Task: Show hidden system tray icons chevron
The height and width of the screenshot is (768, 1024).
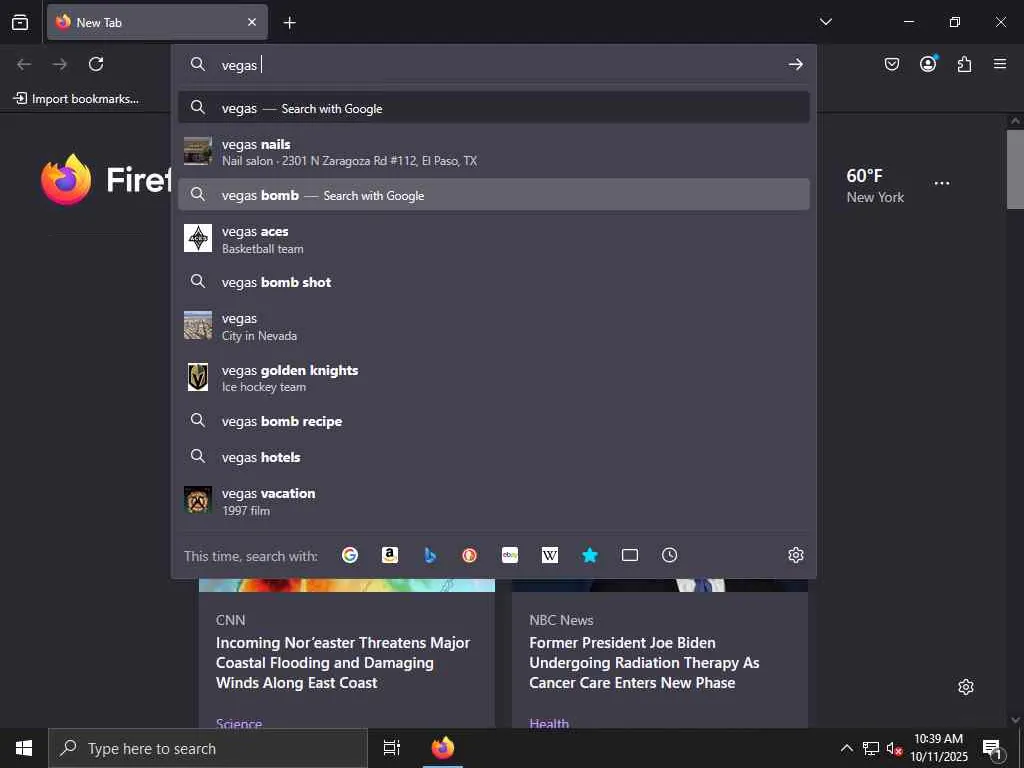Action: 846,748
